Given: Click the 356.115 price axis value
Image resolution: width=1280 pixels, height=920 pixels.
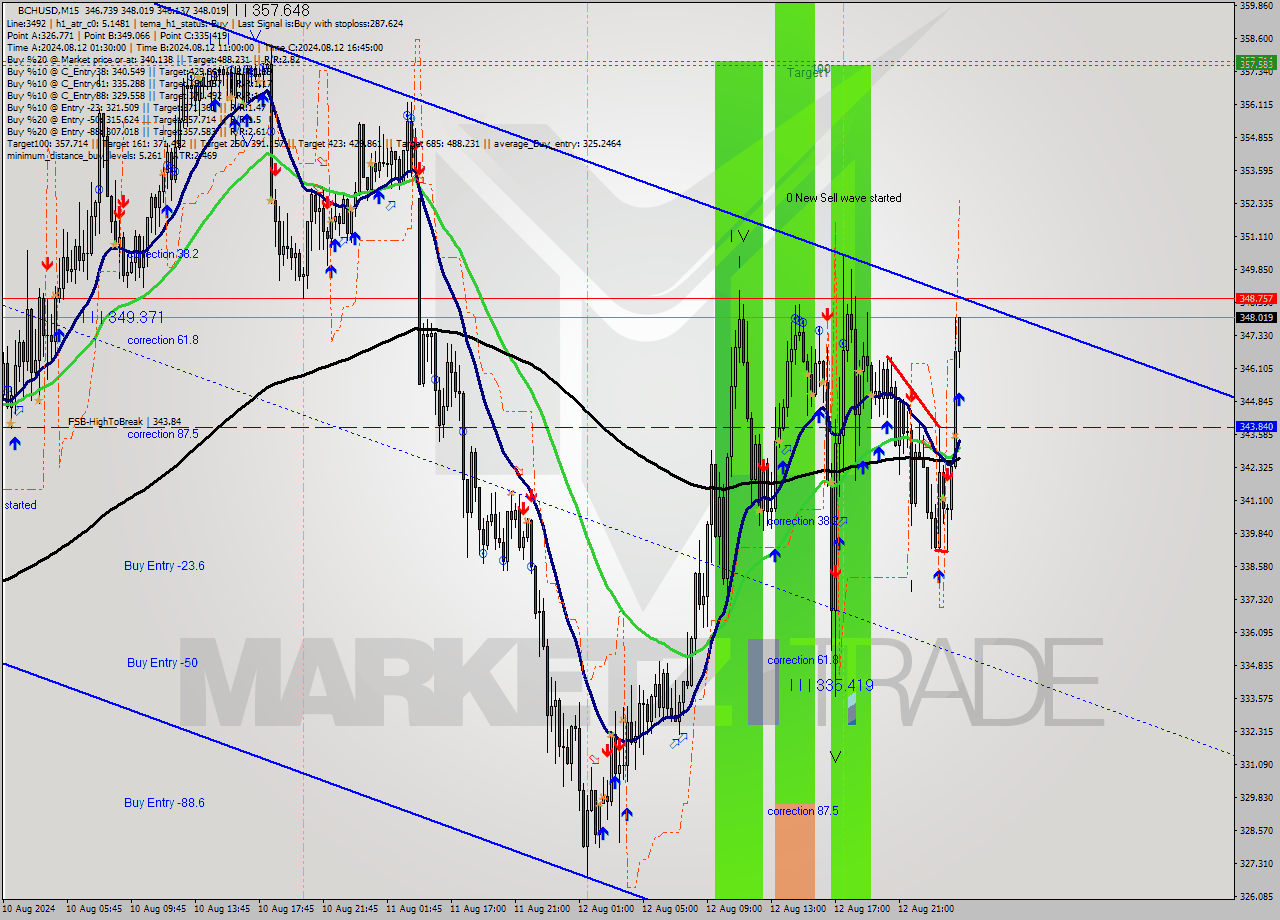Looking at the screenshot, I should [1256, 104].
